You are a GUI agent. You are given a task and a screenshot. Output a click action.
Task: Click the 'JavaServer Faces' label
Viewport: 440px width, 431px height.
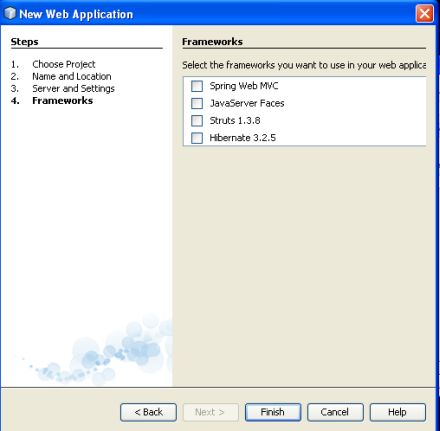click(x=247, y=103)
